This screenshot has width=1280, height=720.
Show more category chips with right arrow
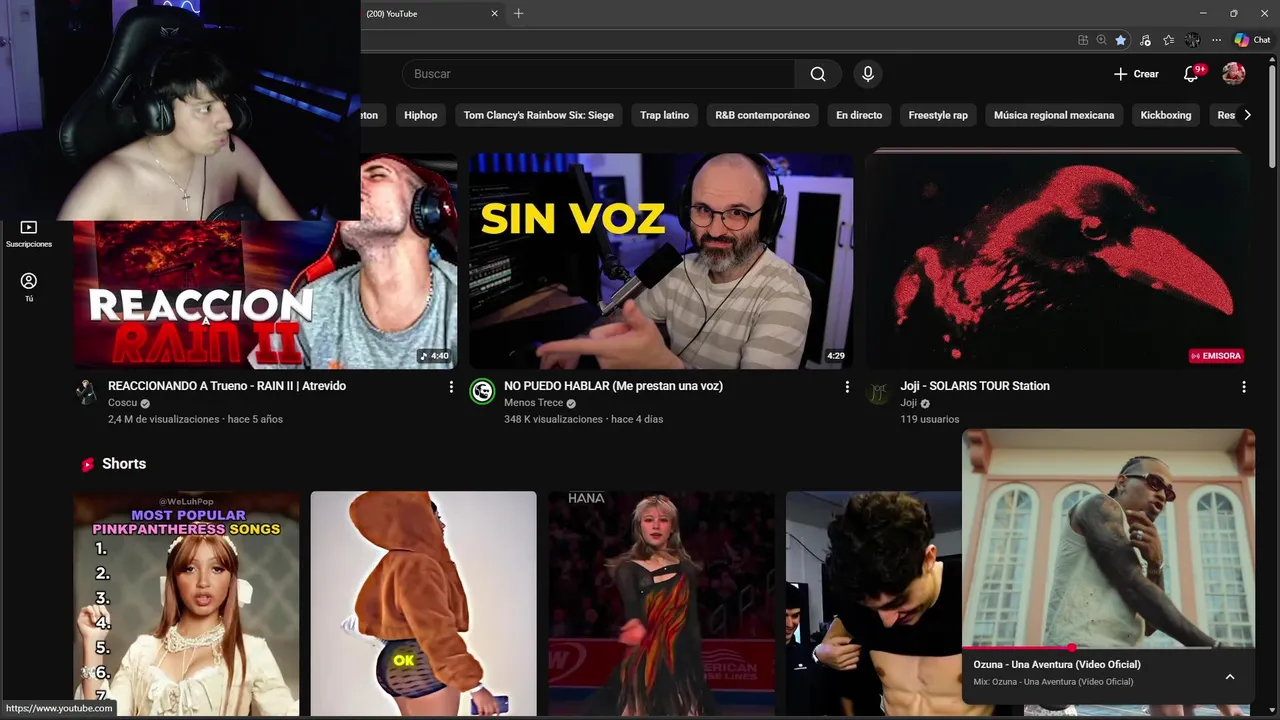pos(1247,115)
